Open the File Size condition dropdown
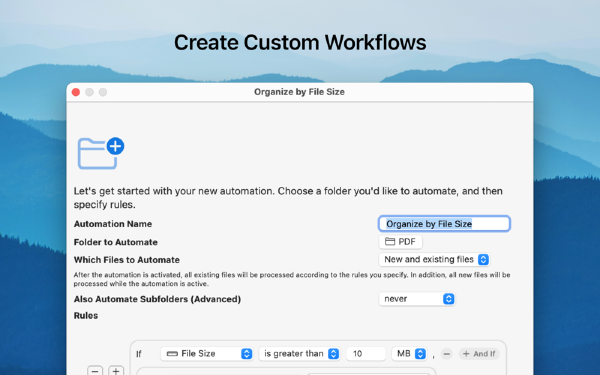Screen dimensions: 600x375 point(207,354)
